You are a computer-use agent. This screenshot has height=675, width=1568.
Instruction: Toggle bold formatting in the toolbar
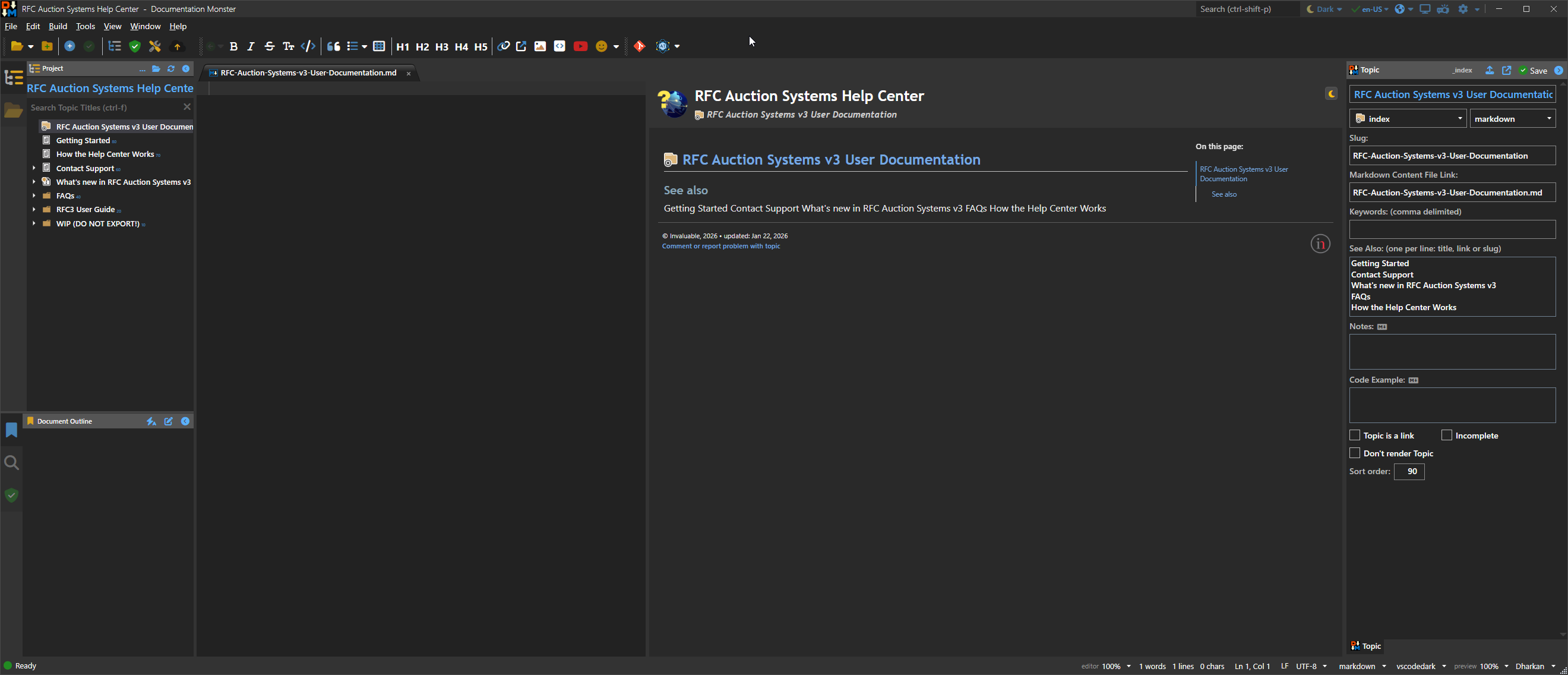point(233,46)
